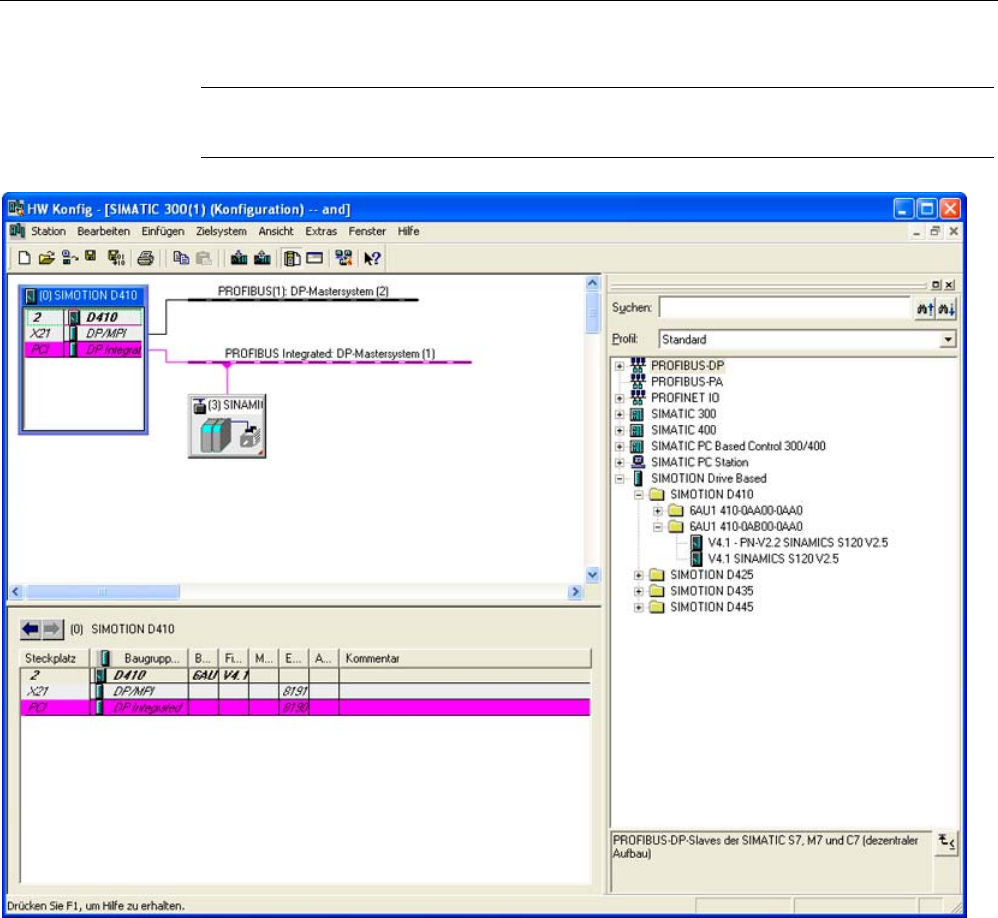This screenshot has height=918, width=998.
Task: Click the catalog panel dock icon
Action: click(x=936, y=285)
